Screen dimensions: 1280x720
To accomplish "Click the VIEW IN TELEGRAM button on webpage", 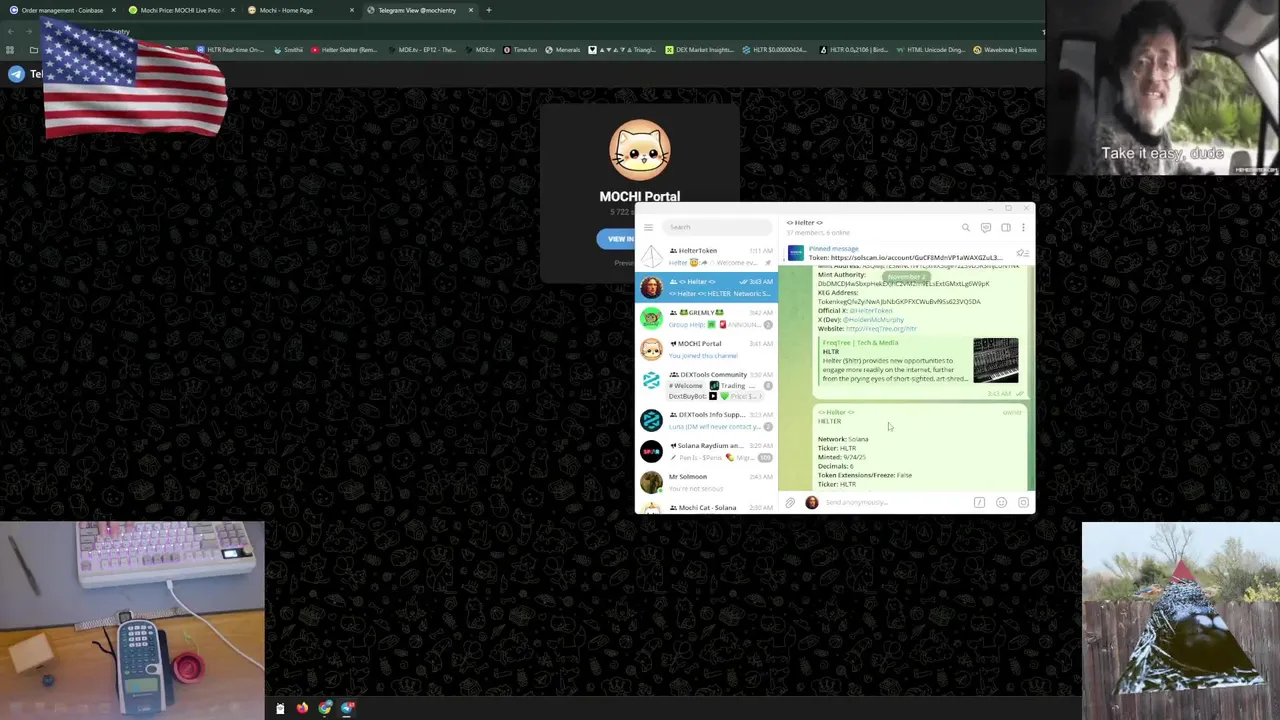I will point(615,238).
